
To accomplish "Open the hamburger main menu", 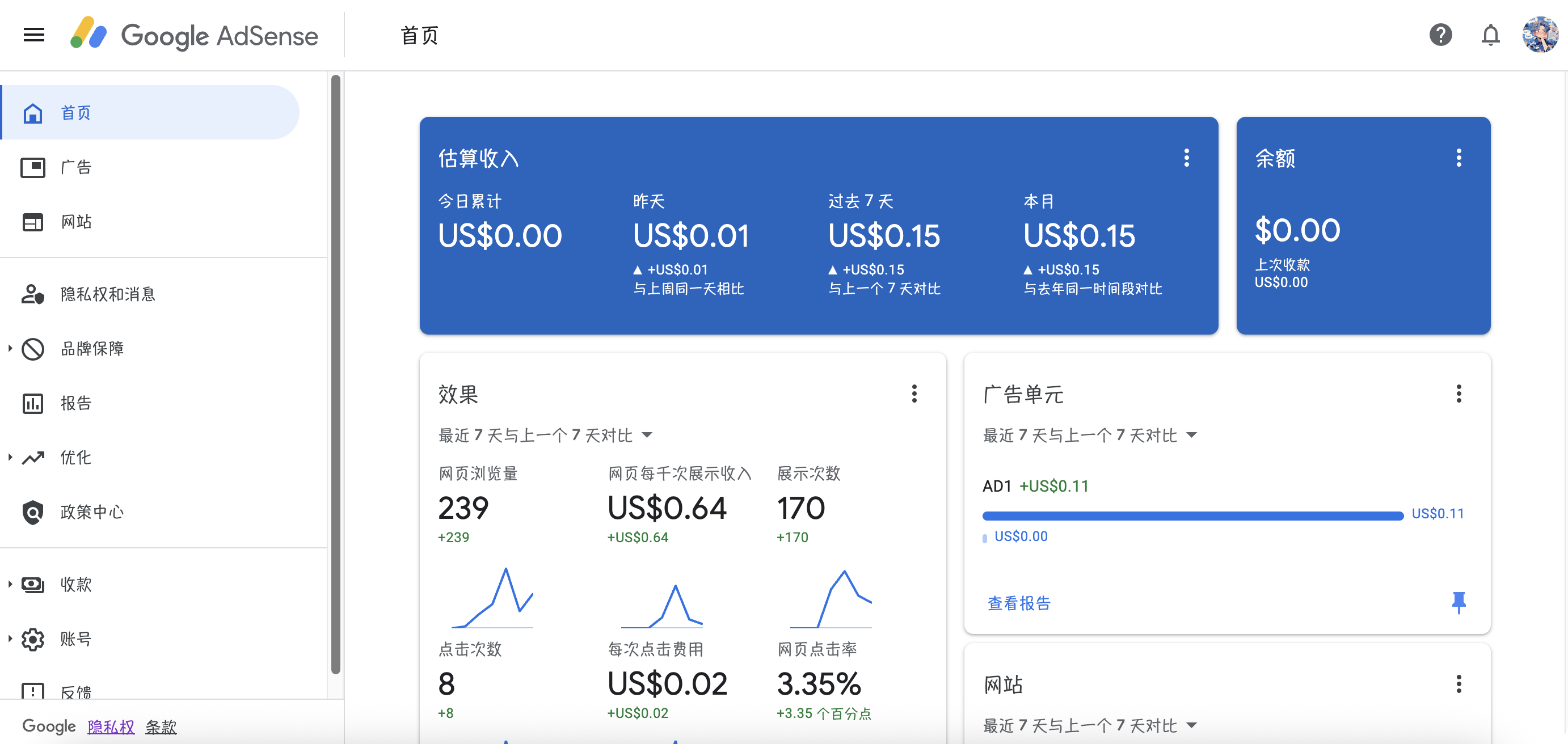I will (x=34, y=35).
